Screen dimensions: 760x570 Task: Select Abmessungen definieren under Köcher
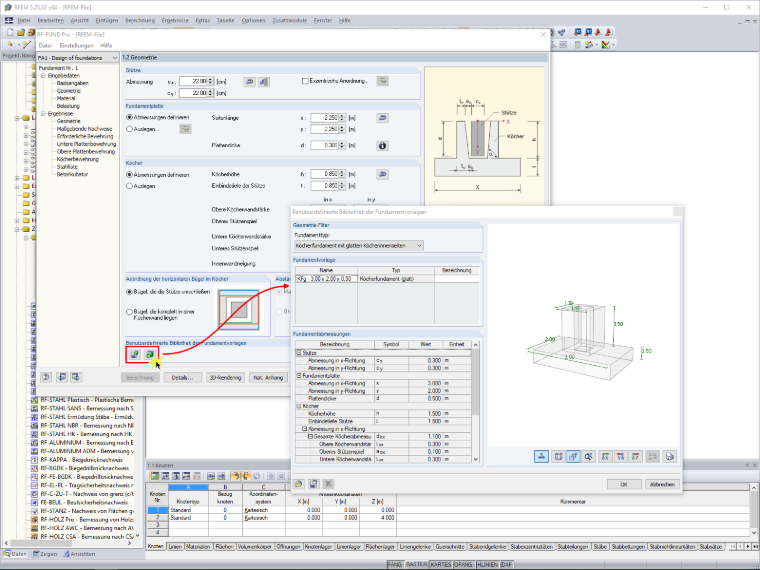(129, 174)
